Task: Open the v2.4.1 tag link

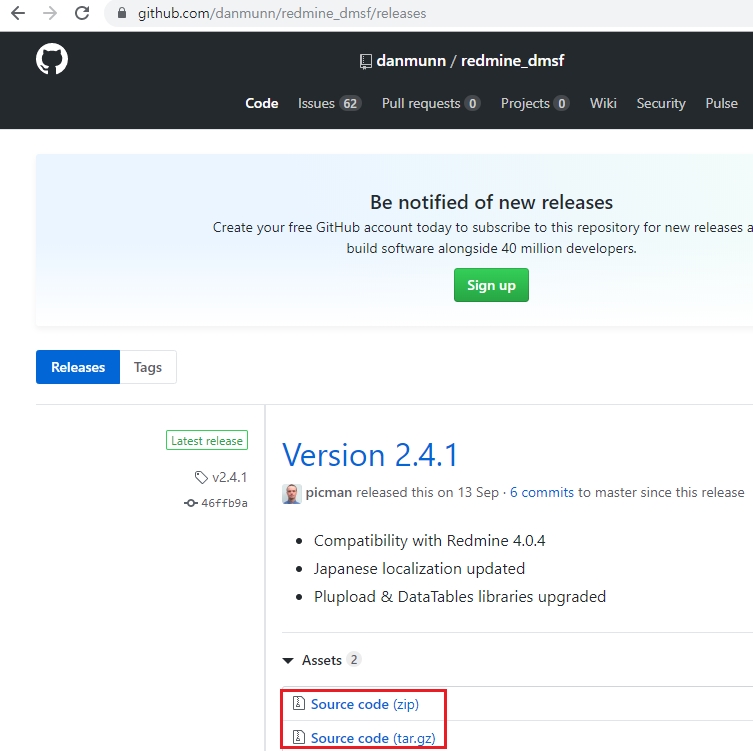Action: (x=230, y=477)
